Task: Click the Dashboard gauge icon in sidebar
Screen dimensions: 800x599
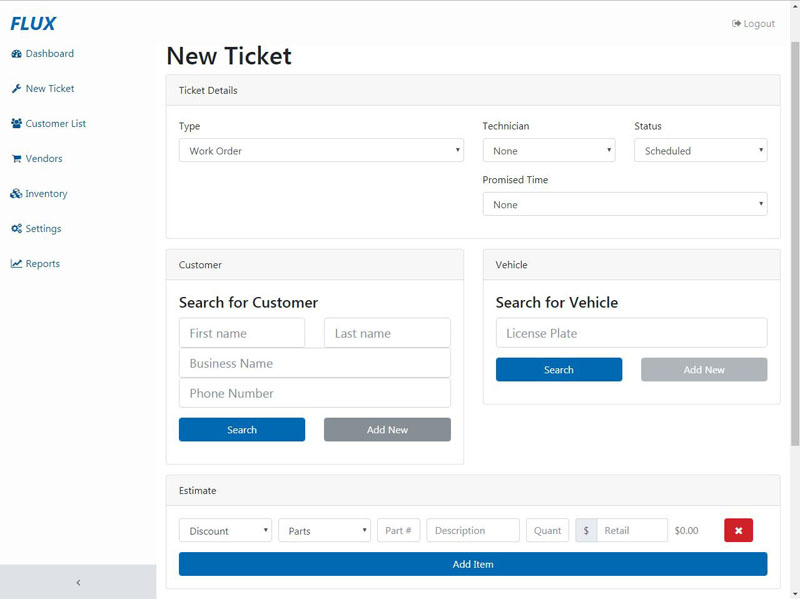Action: click(16, 54)
